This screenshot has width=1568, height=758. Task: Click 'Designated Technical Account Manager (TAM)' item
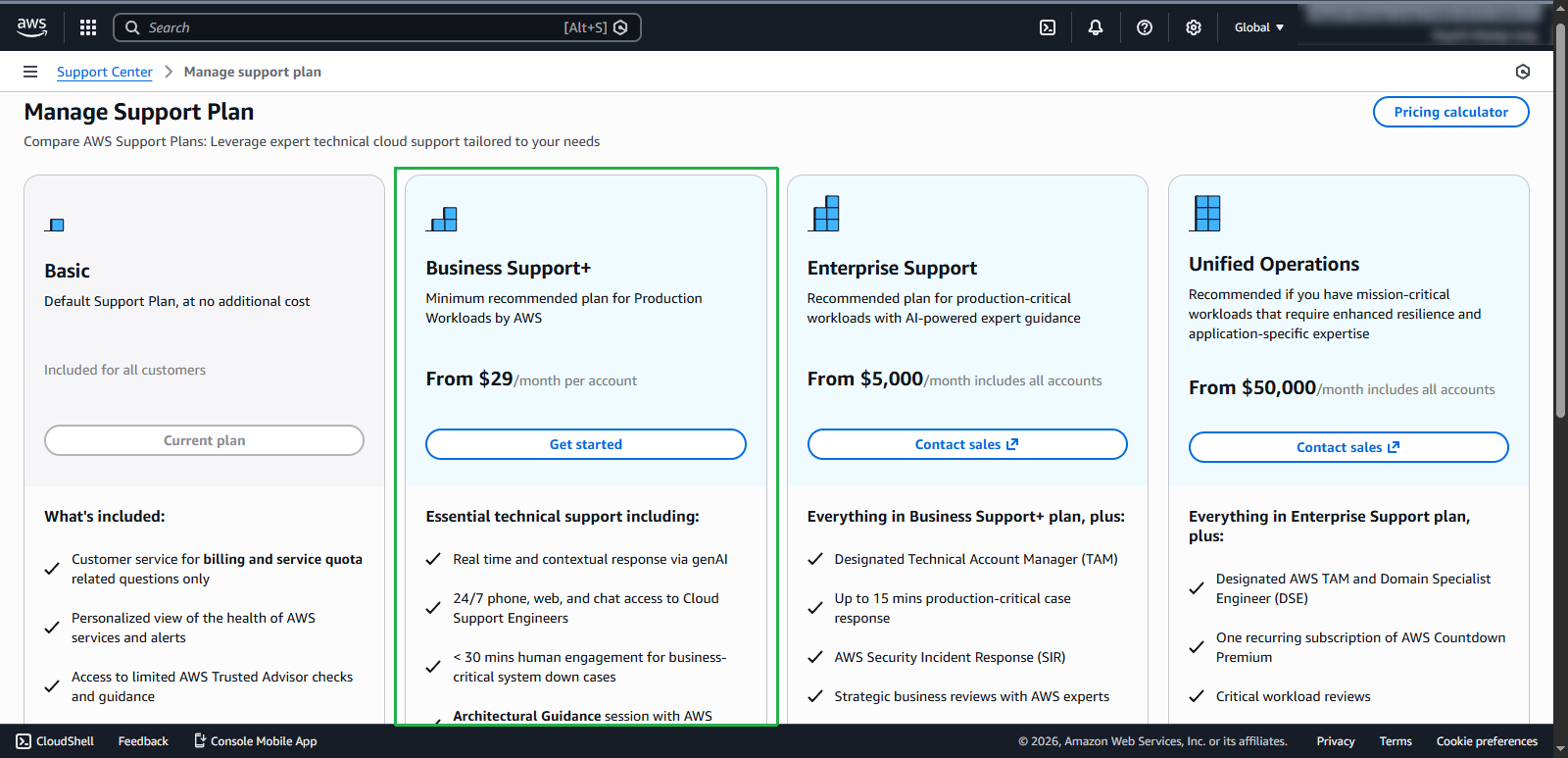click(x=976, y=559)
